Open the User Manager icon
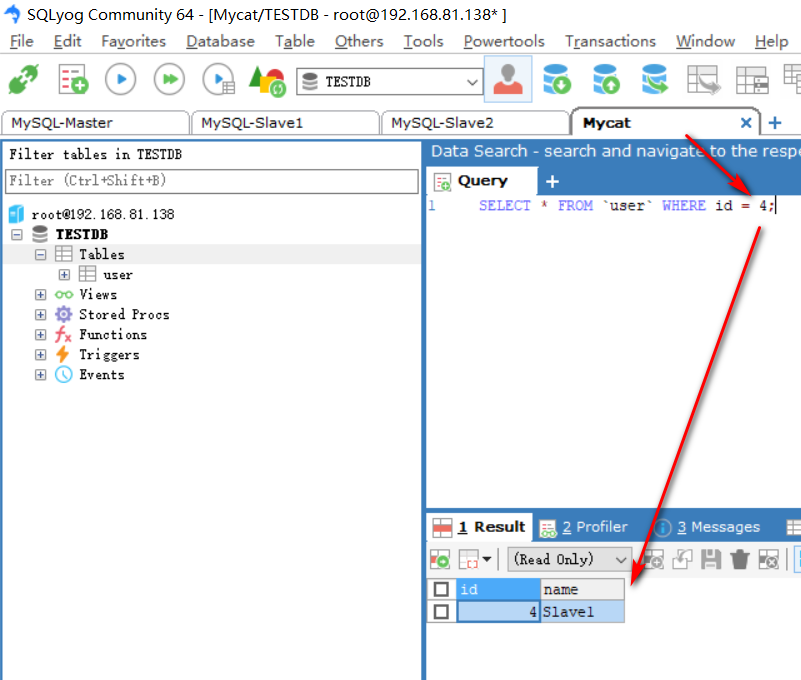This screenshot has height=680, width=801. [508, 79]
